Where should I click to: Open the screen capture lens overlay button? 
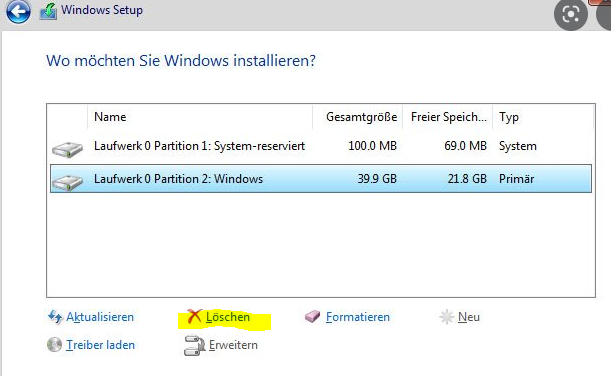point(570,14)
